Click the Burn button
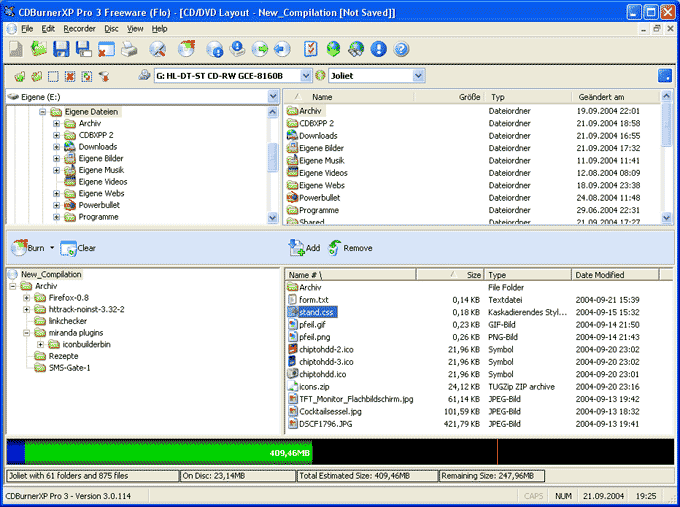This screenshot has height=507, width=680. pyautogui.click(x=30, y=247)
